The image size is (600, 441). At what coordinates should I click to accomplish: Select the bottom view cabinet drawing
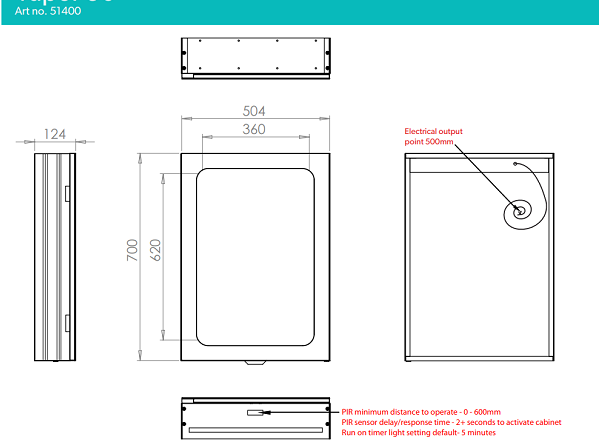255,417
